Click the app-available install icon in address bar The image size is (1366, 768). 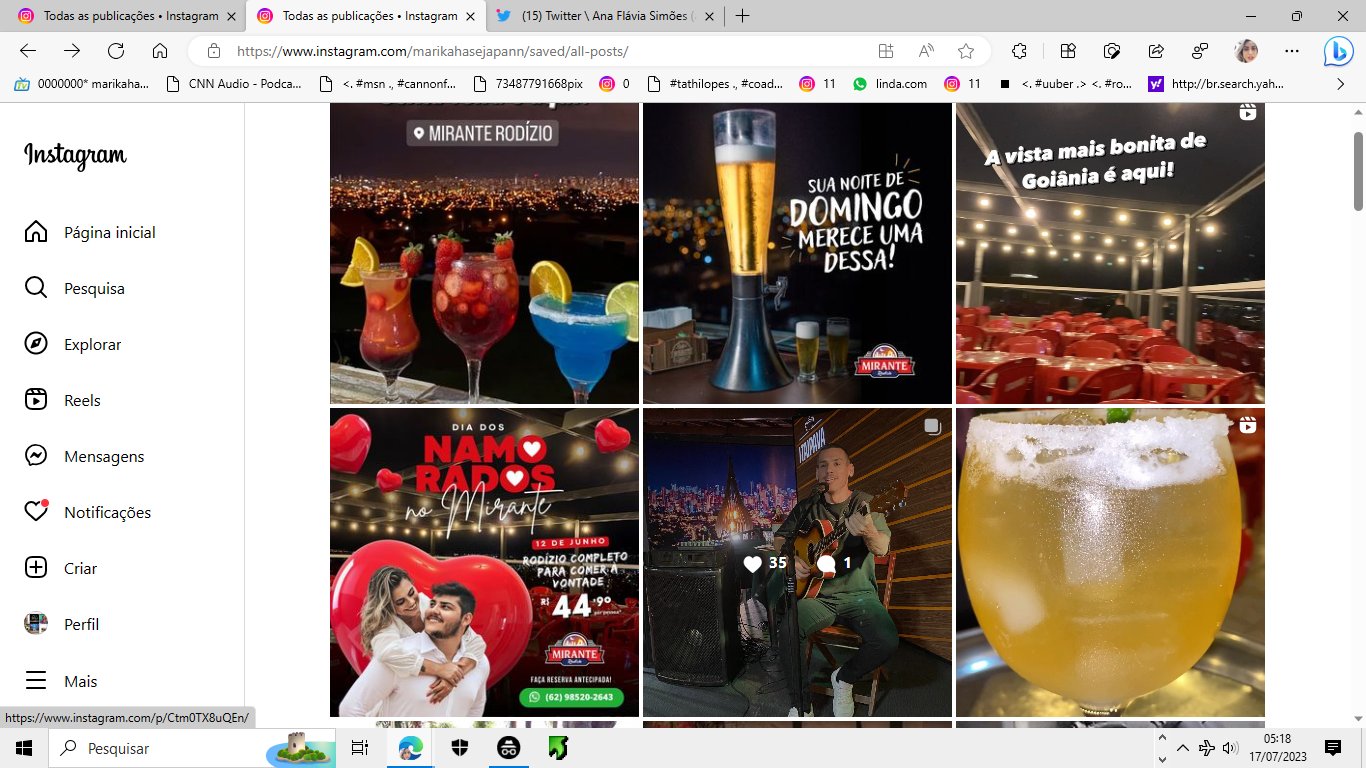tap(886, 51)
